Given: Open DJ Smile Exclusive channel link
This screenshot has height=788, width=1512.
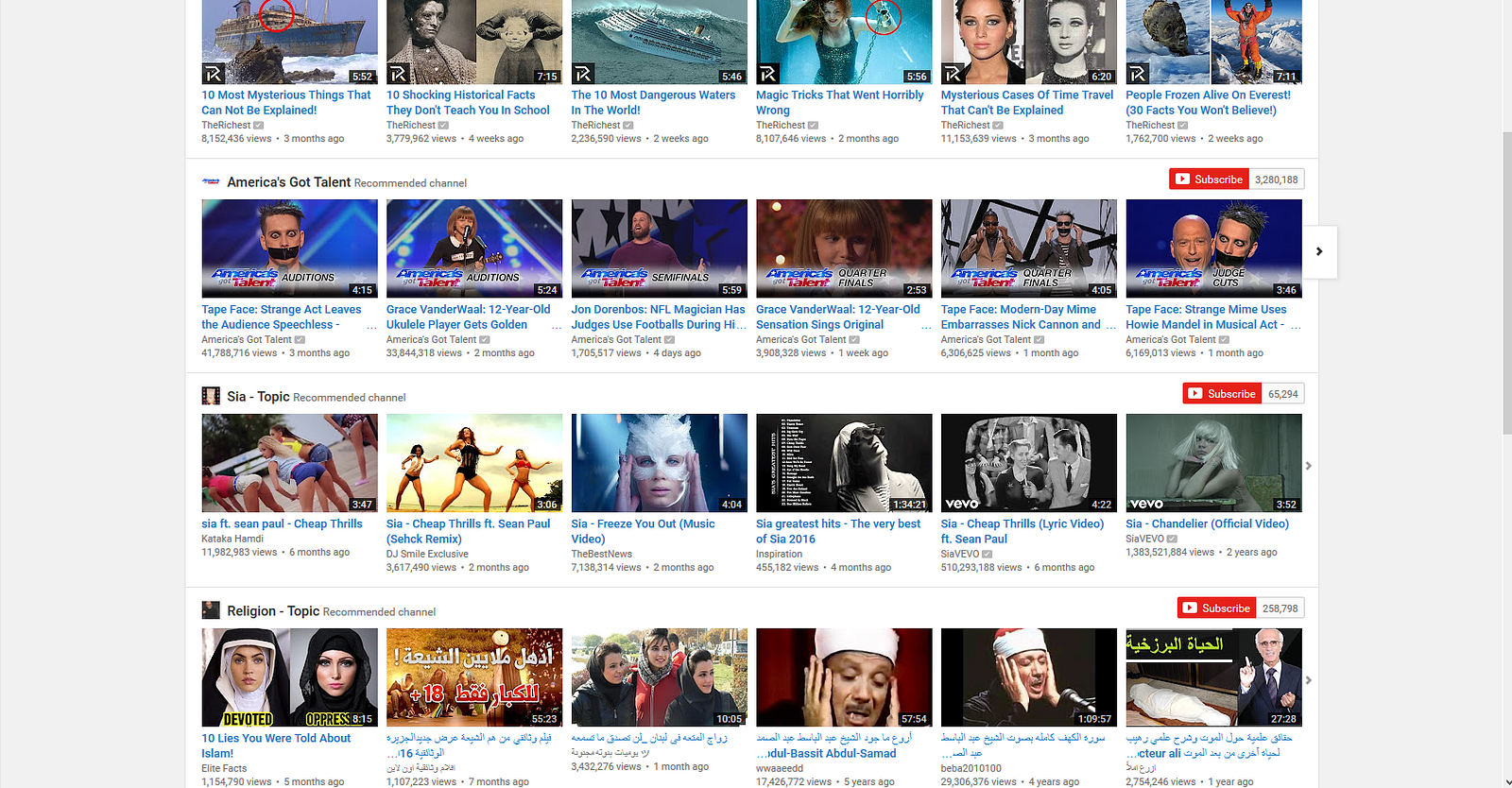Looking at the screenshot, I should [427, 554].
